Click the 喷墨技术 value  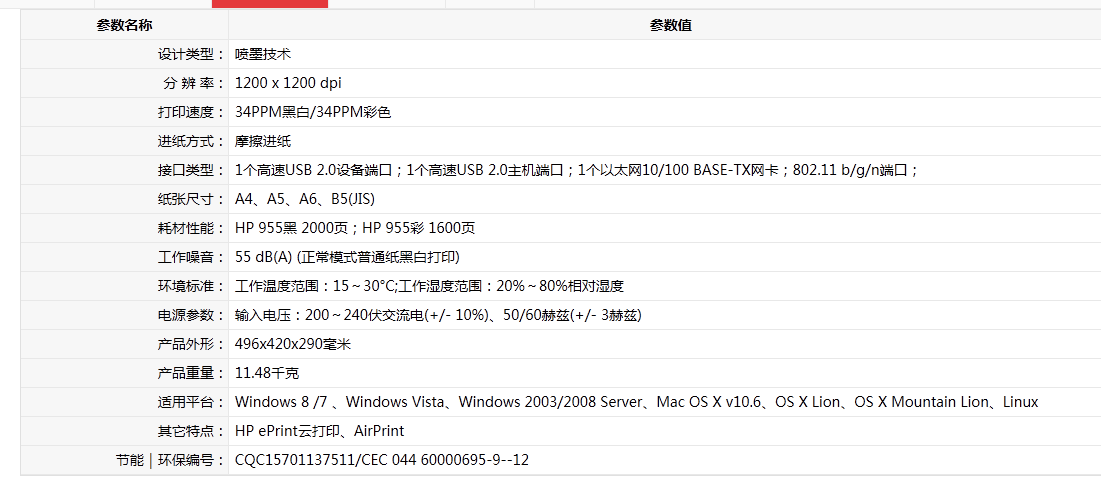(x=263, y=54)
